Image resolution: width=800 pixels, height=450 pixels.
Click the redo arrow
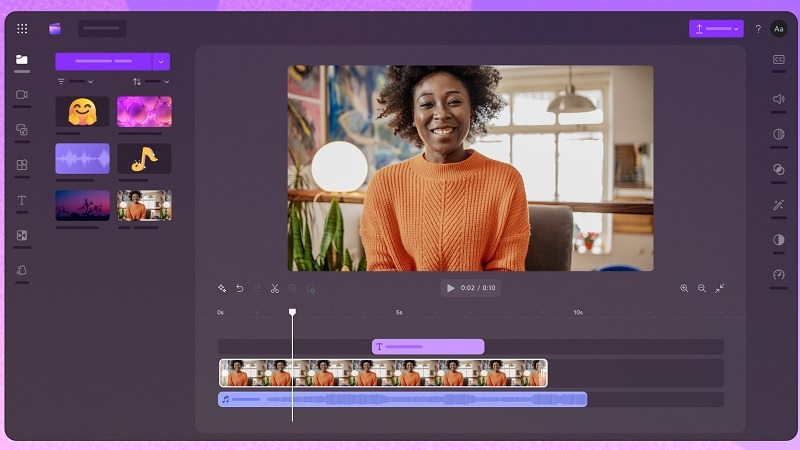click(x=257, y=289)
